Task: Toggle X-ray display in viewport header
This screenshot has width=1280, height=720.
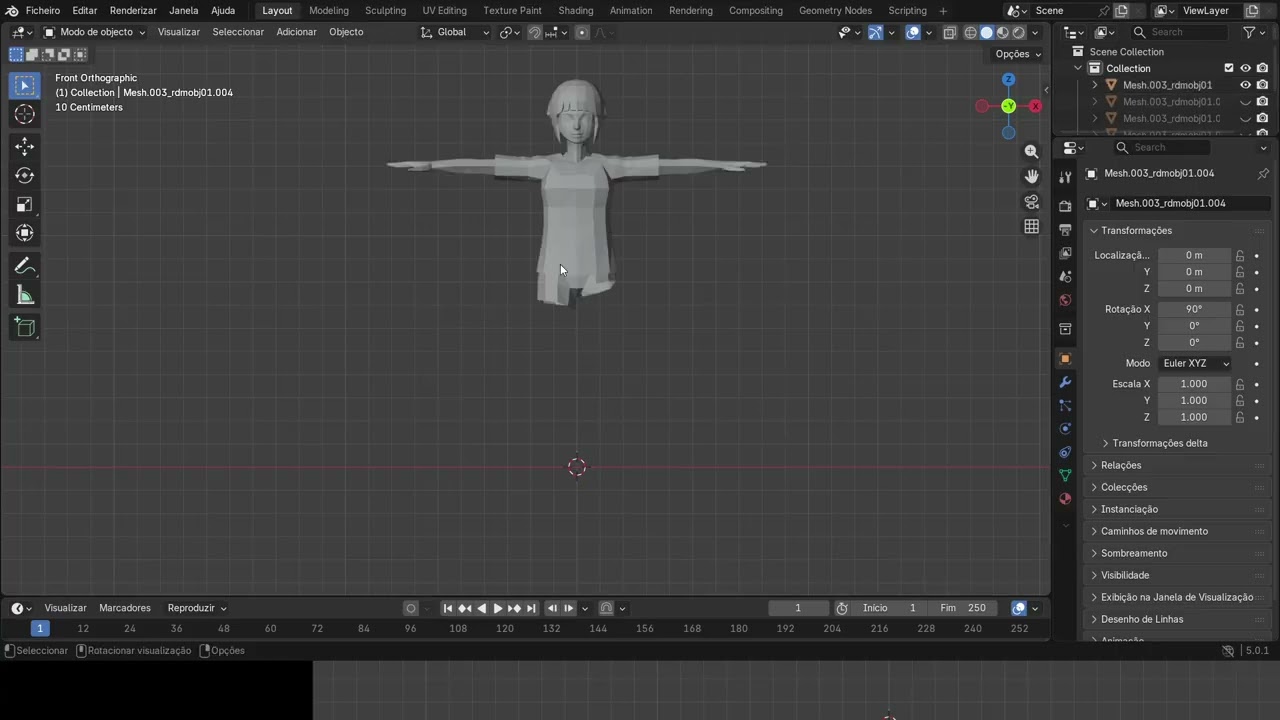Action: (949, 32)
